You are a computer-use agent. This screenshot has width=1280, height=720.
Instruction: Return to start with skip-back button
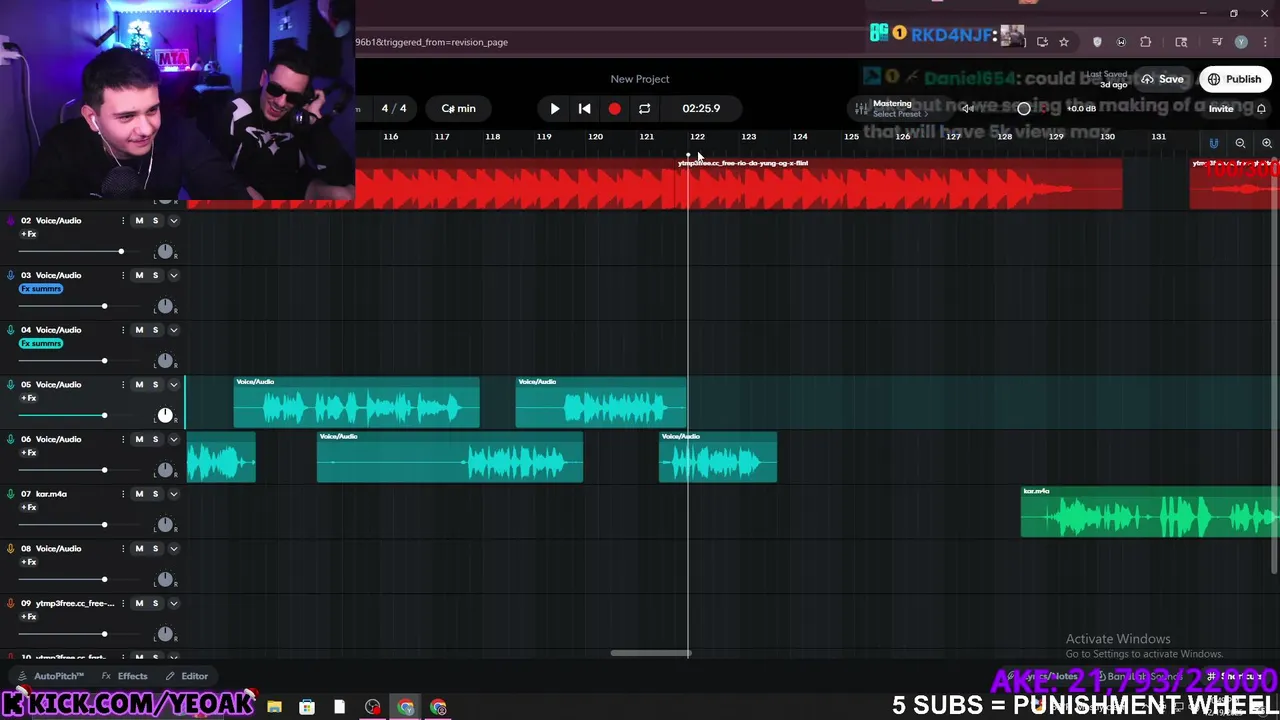(585, 108)
